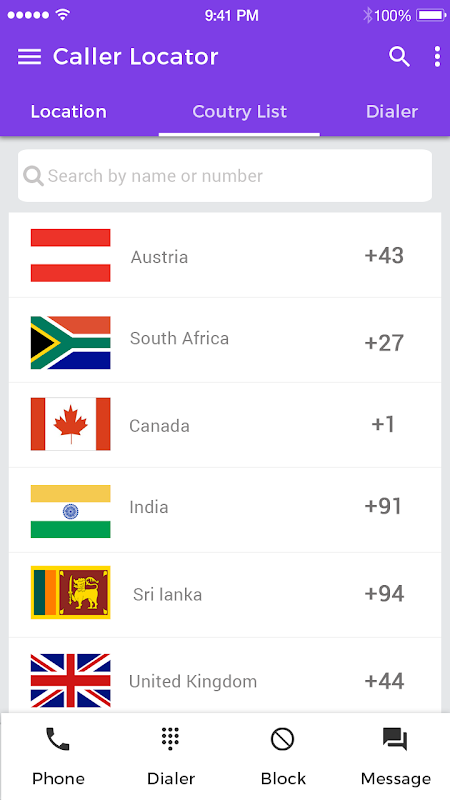Switch to the Location tab

(x=68, y=112)
